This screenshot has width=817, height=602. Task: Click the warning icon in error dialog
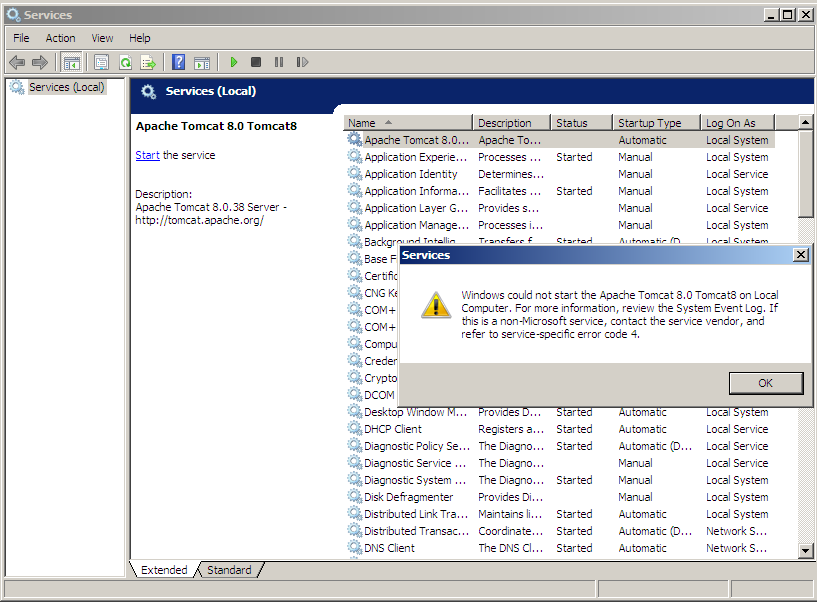pos(436,305)
